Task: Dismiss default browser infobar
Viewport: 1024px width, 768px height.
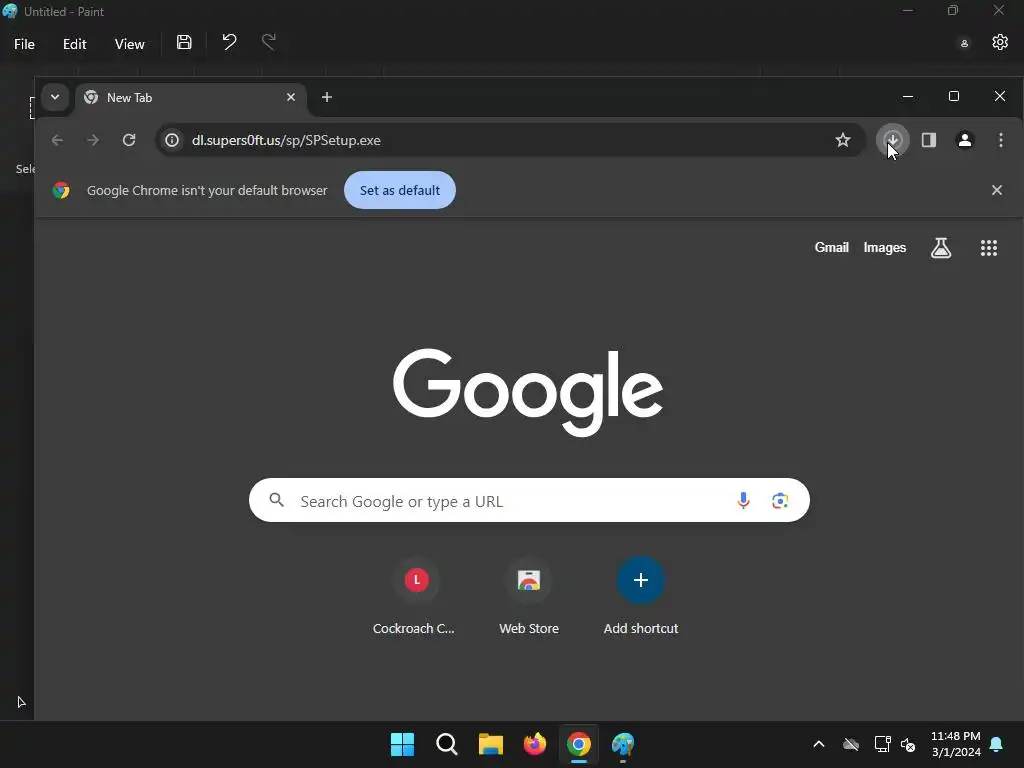Action: 997,190
